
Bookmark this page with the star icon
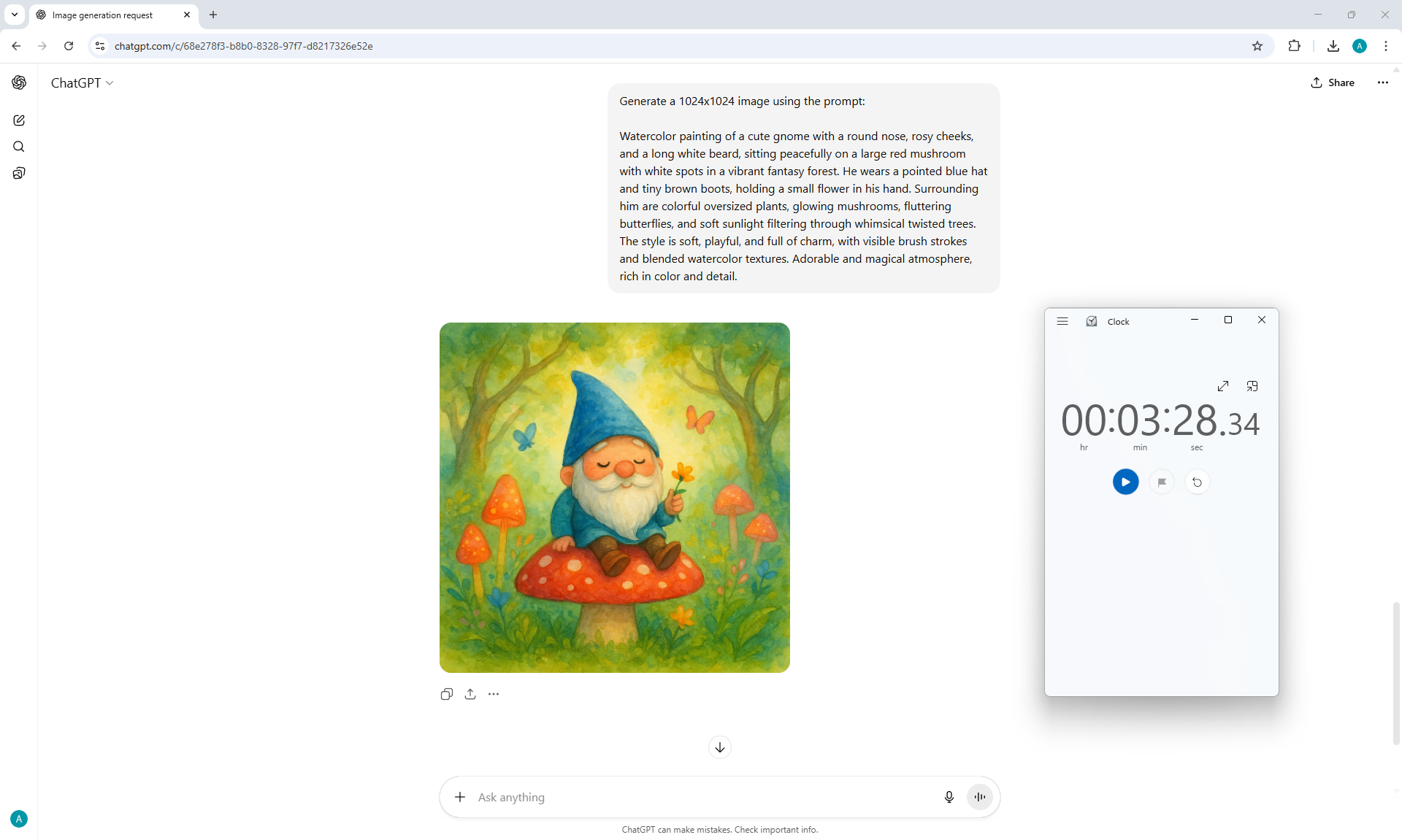tap(1257, 46)
